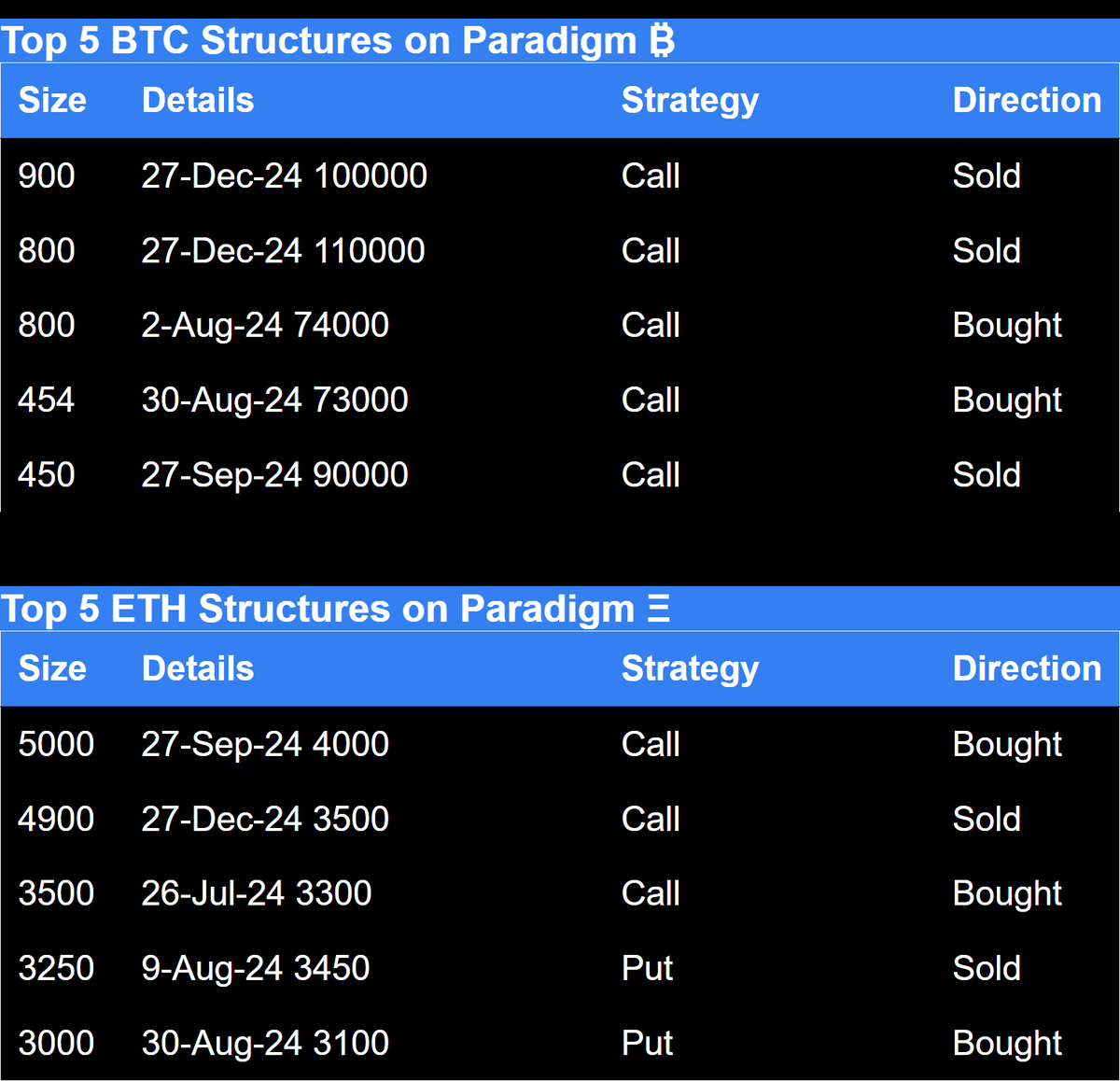
Task: Select the 27-Dec-24 100000 BTC details cell
Action: pos(285,175)
